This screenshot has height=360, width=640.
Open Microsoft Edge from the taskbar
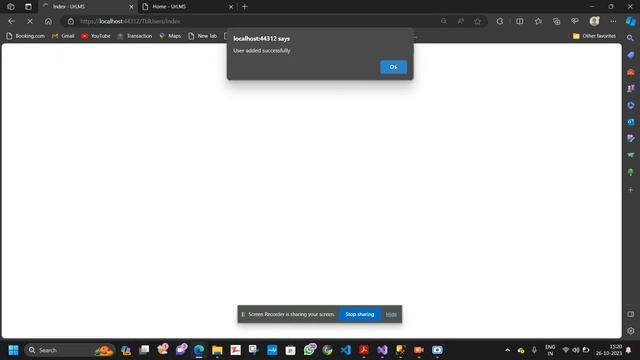(199, 350)
